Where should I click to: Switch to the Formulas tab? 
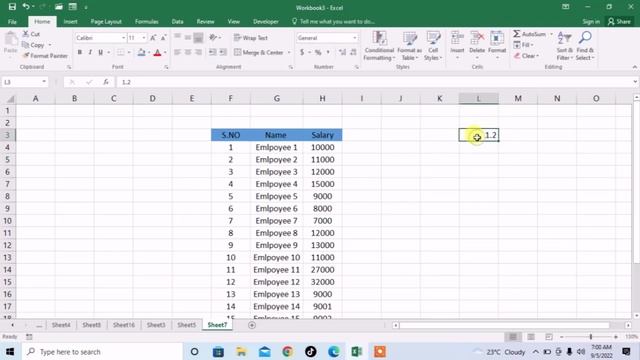[147, 21]
